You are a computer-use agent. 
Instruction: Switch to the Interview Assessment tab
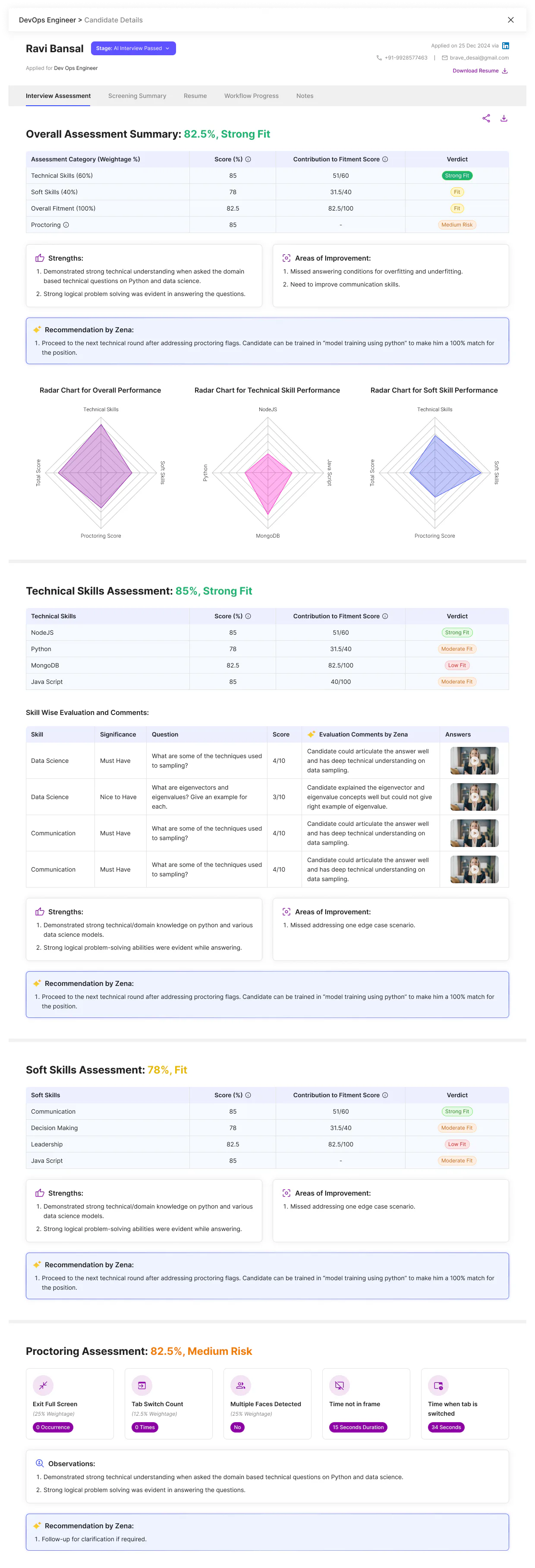point(58,96)
